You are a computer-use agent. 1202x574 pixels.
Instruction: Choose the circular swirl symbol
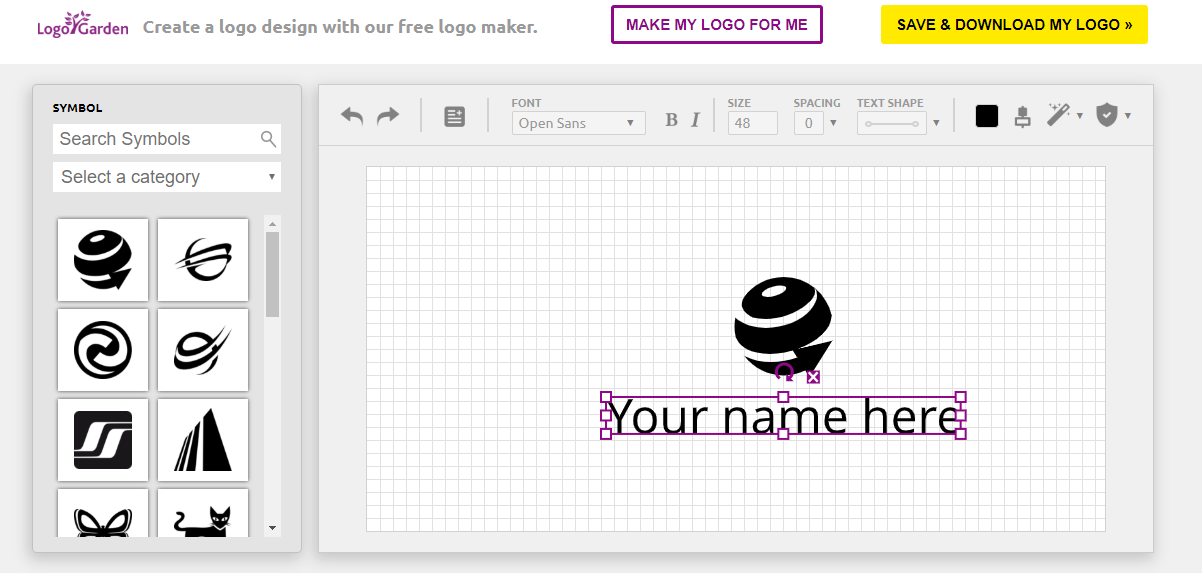pos(103,350)
